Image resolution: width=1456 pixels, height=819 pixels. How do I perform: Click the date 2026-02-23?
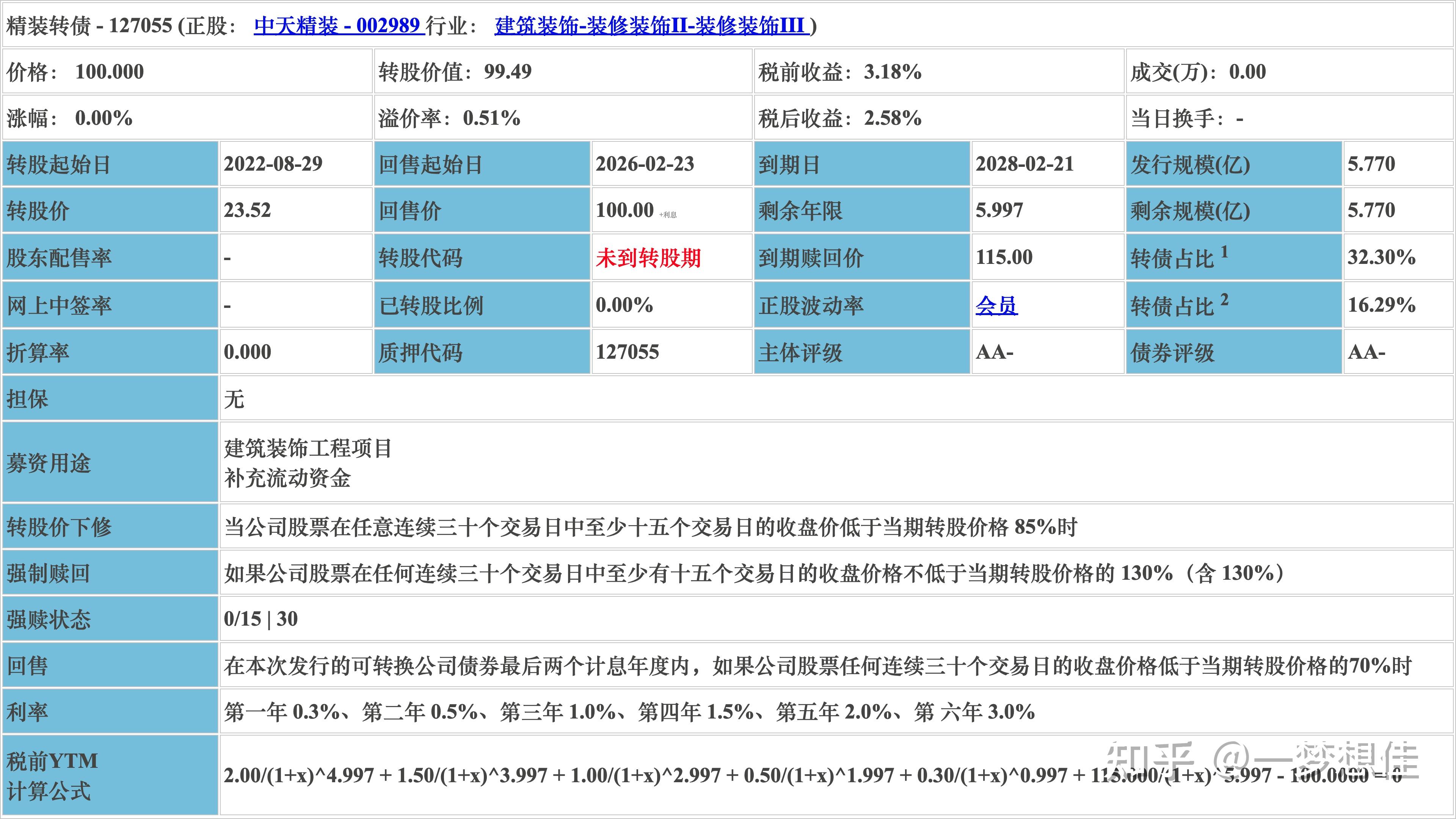click(645, 164)
